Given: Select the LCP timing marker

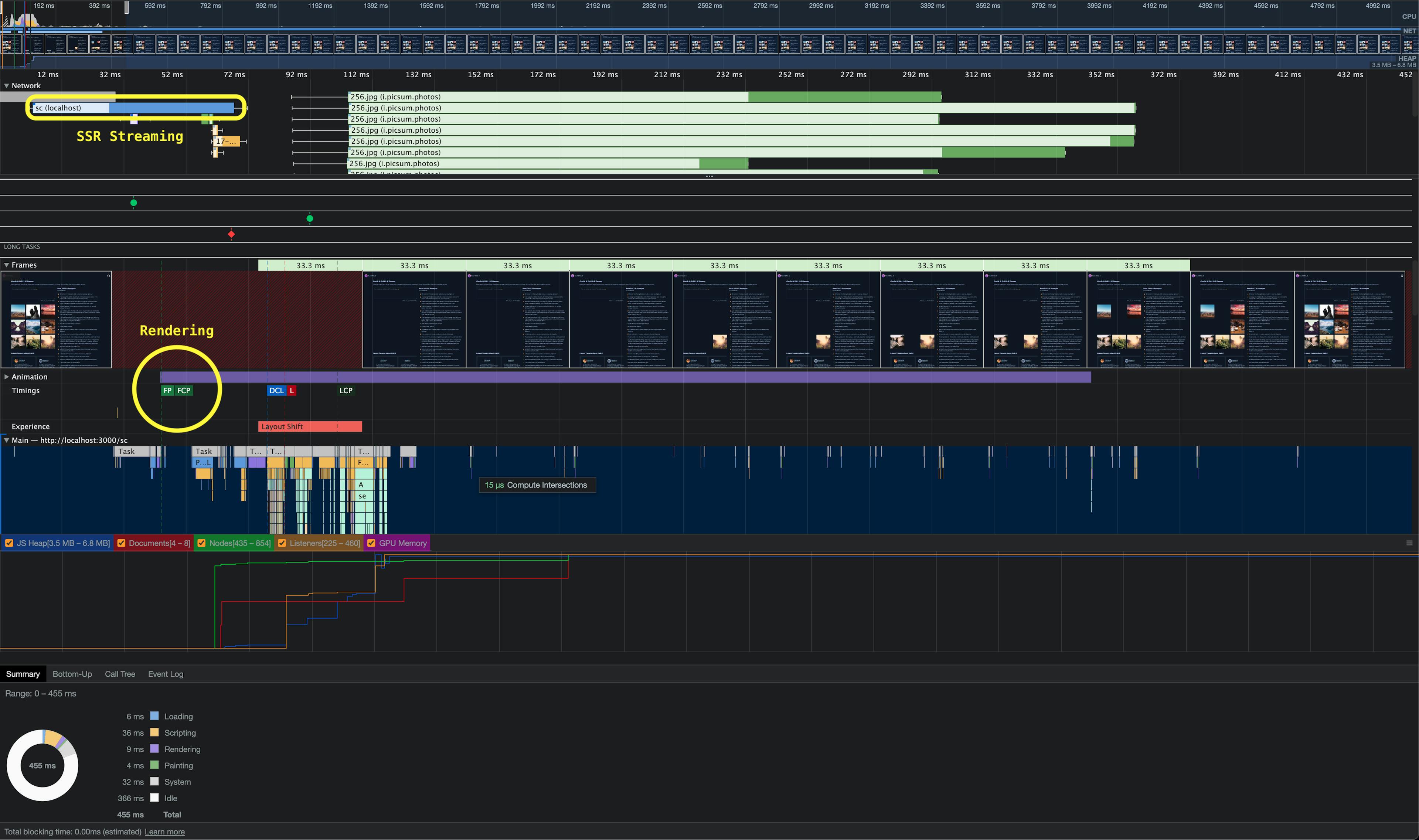Looking at the screenshot, I should click(346, 391).
